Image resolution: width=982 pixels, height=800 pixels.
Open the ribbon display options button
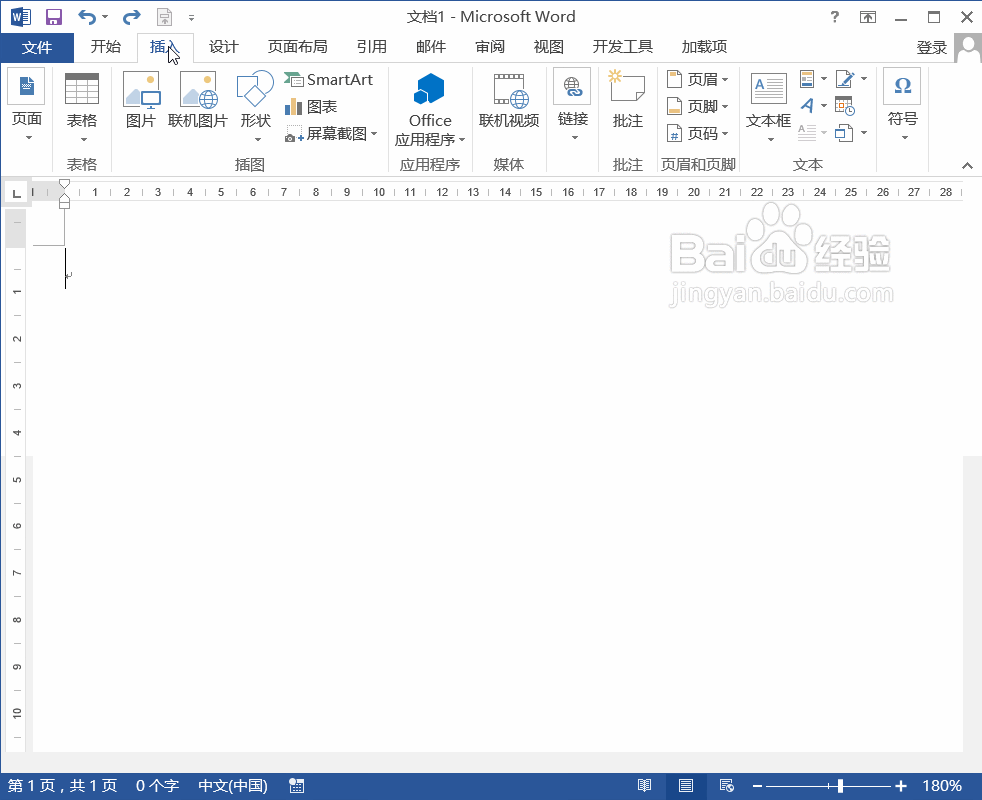click(x=867, y=17)
